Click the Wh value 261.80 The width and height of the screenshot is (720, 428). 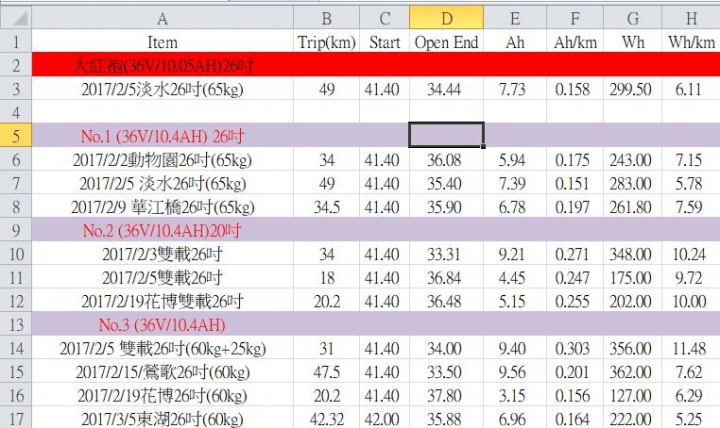[633, 206]
